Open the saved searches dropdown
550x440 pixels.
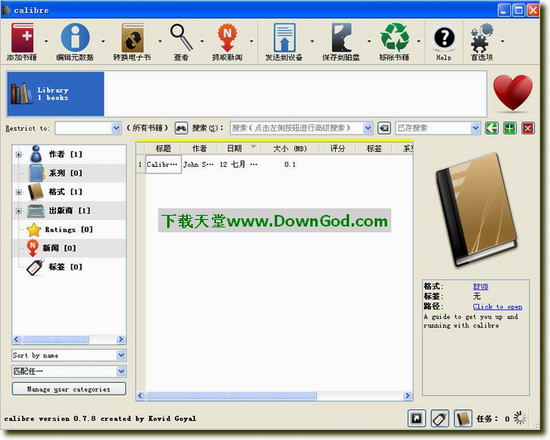coord(475,128)
